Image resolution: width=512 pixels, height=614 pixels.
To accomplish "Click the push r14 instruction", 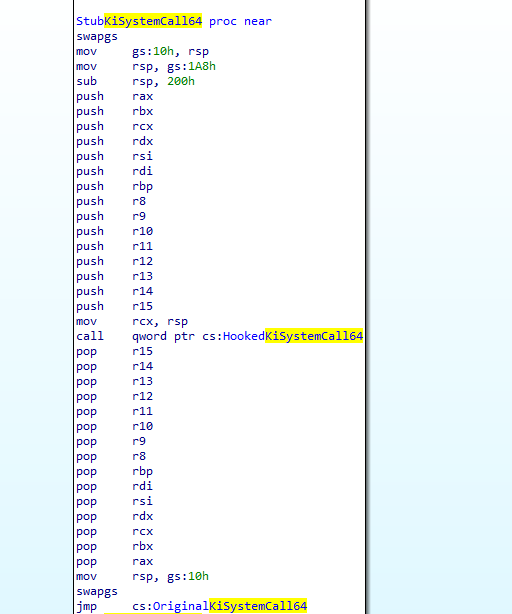I will pos(114,291).
